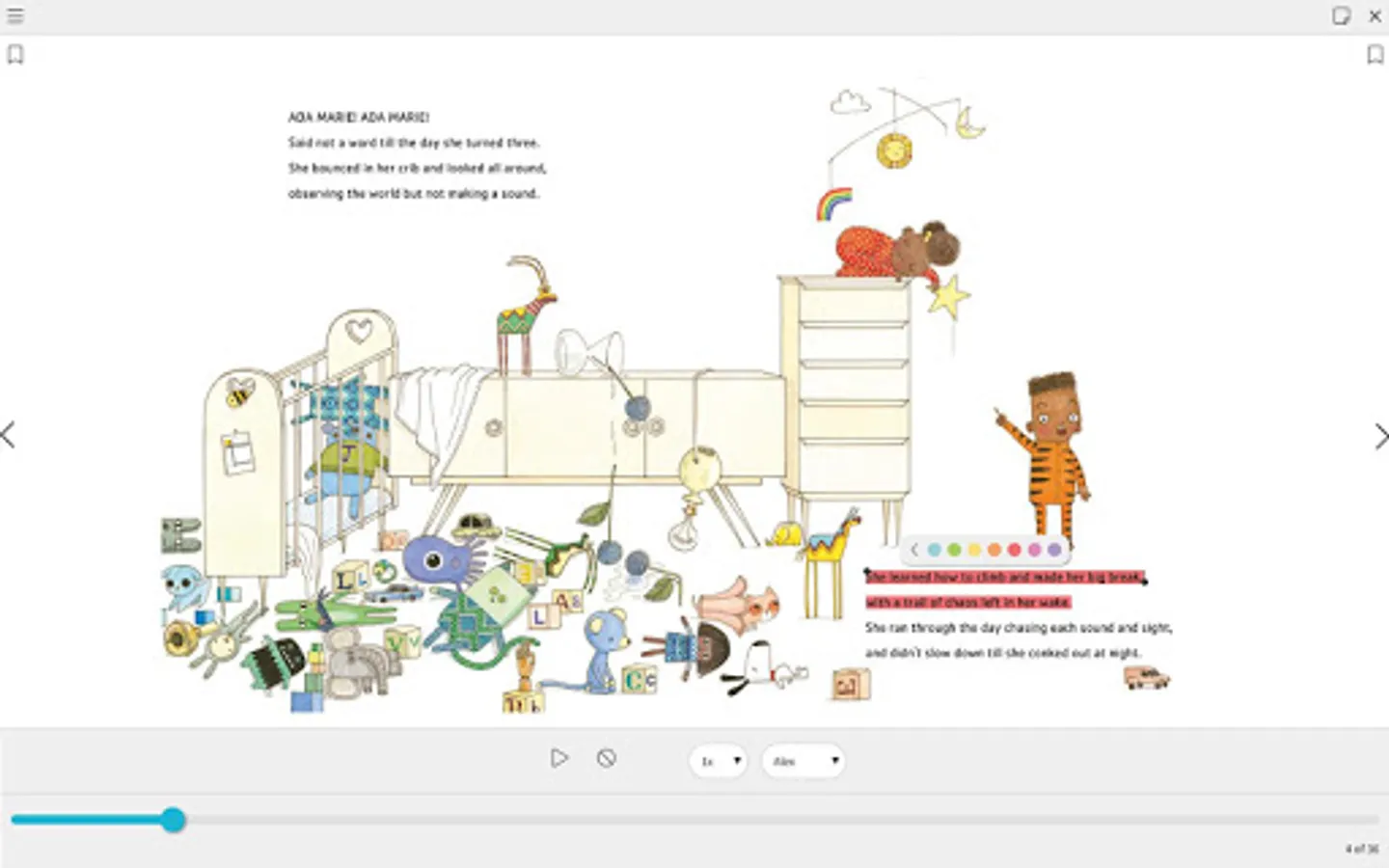
Task: Start read-aloud playback
Action: [559, 758]
